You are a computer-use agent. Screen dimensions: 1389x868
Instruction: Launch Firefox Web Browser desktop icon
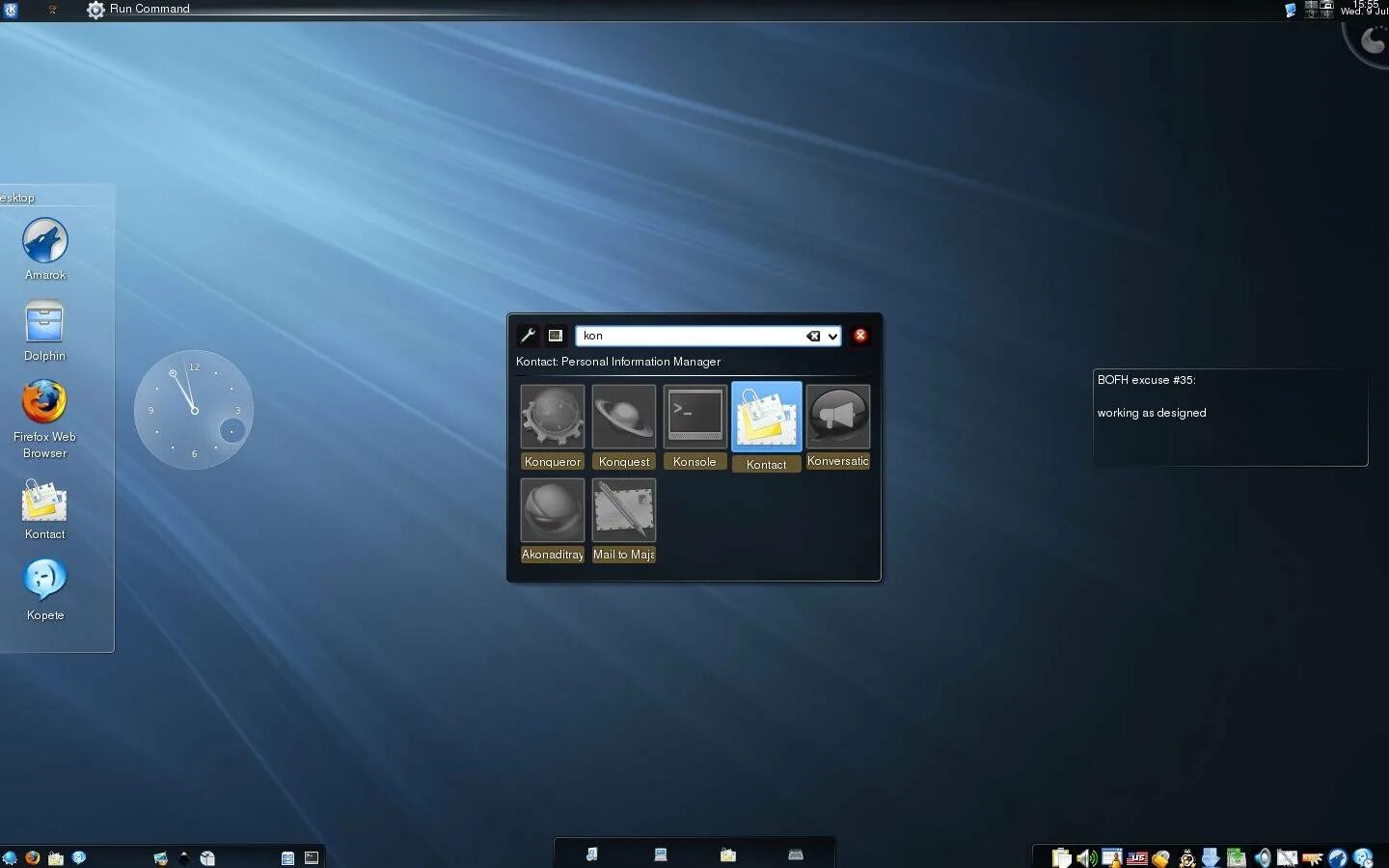[44, 420]
